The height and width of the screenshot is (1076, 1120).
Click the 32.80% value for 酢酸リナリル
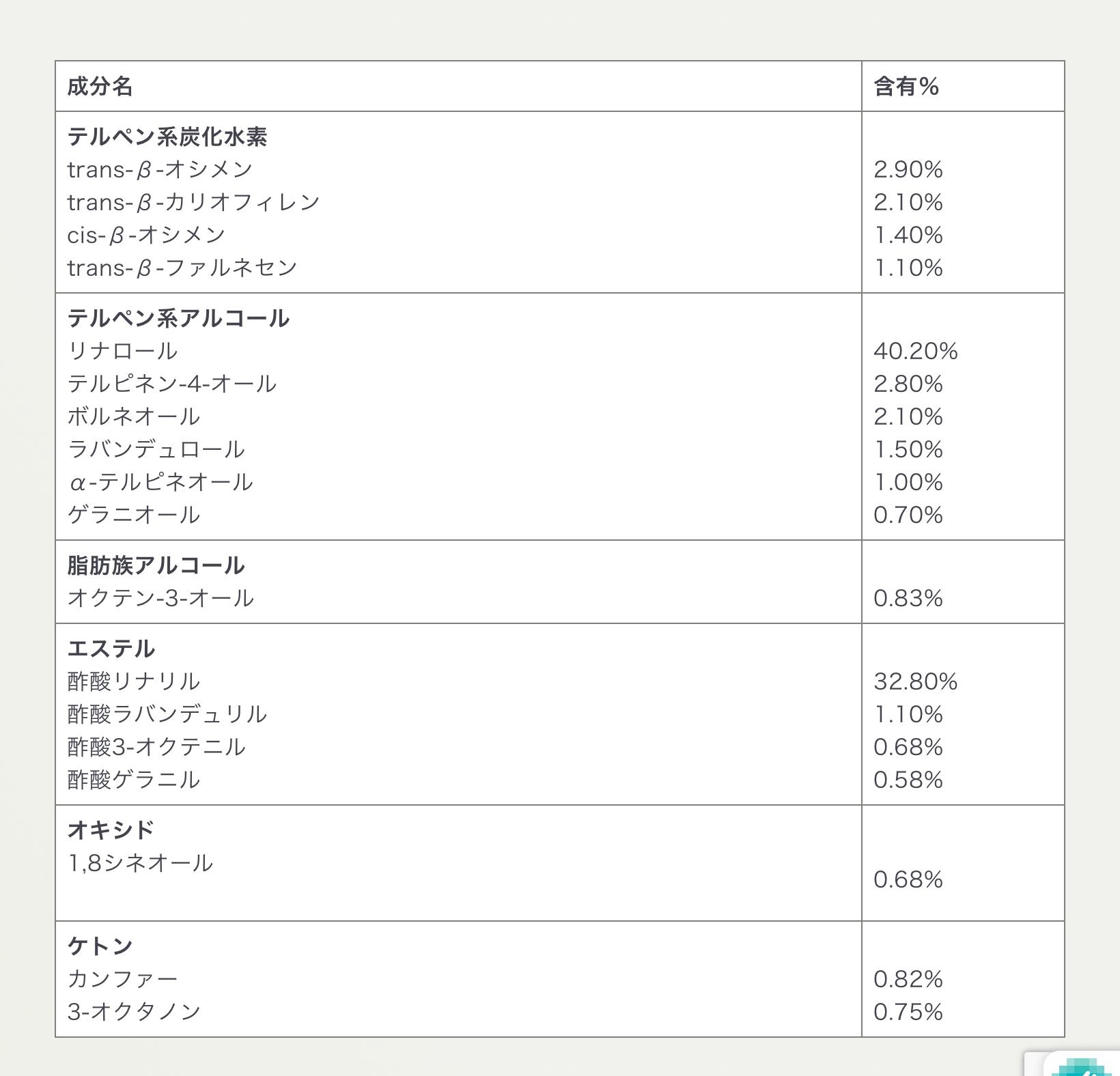pyautogui.click(x=915, y=681)
